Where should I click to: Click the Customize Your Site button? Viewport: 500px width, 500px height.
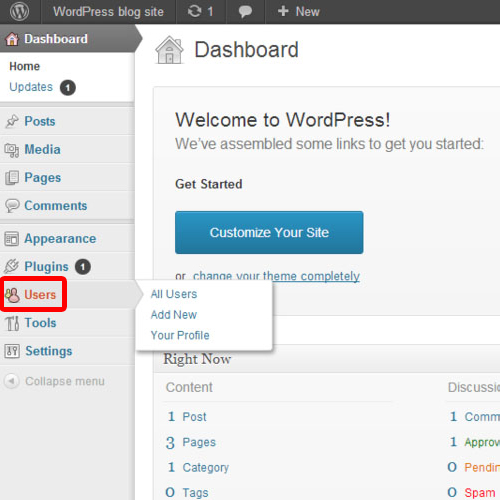(x=269, y=232)
